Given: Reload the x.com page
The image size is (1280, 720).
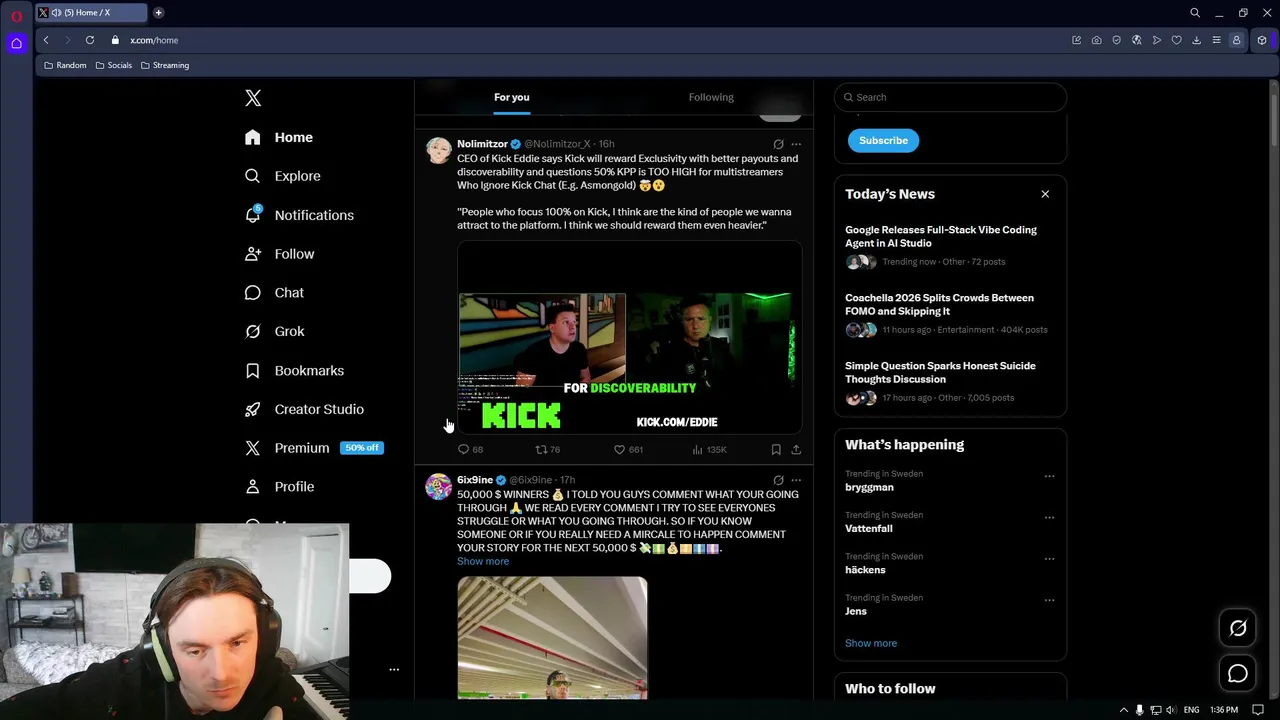Looking at the screenshot, I should (x=90, y=40).
